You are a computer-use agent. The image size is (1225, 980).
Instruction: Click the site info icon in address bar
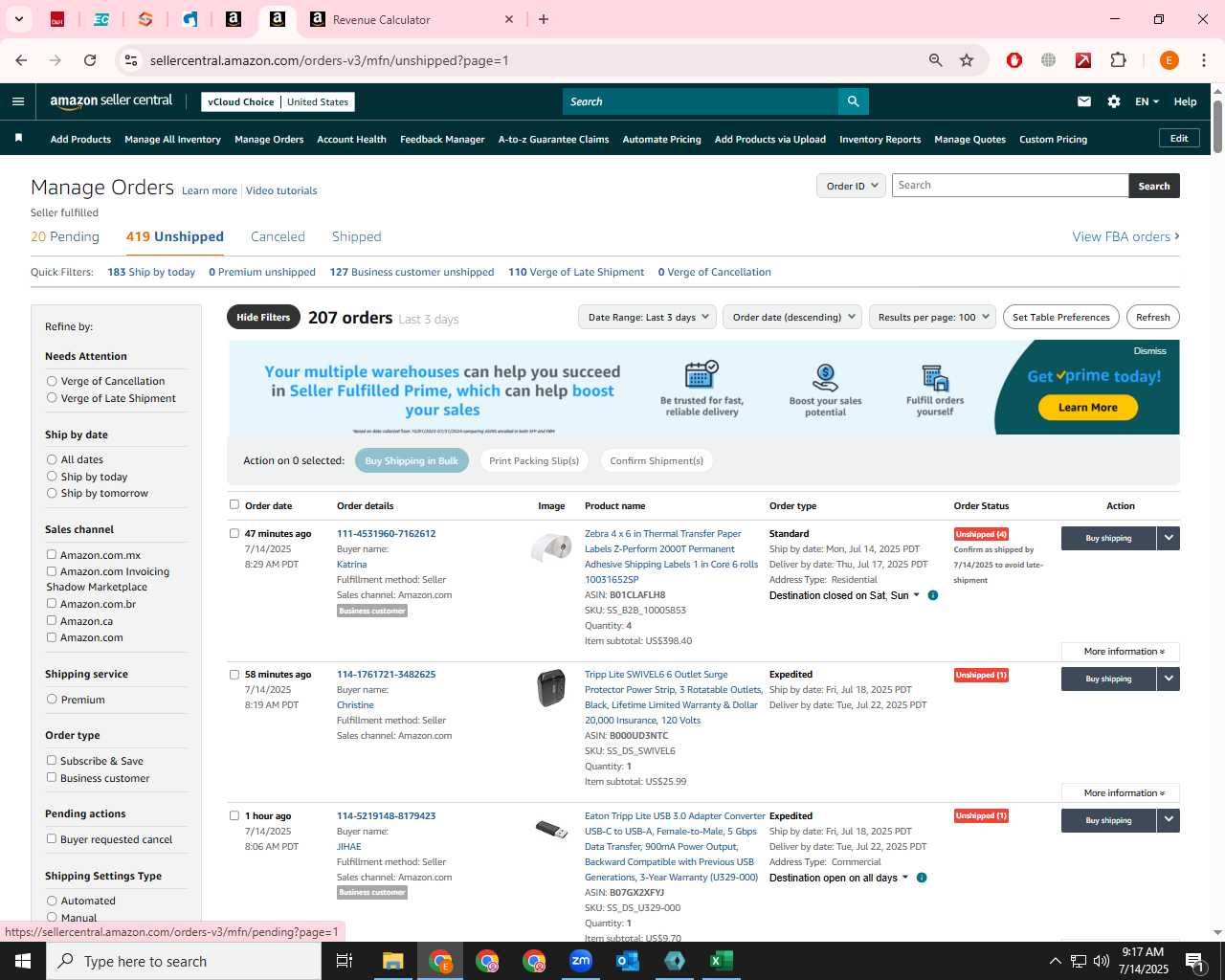pyautogui.click(x=131, y=60)
